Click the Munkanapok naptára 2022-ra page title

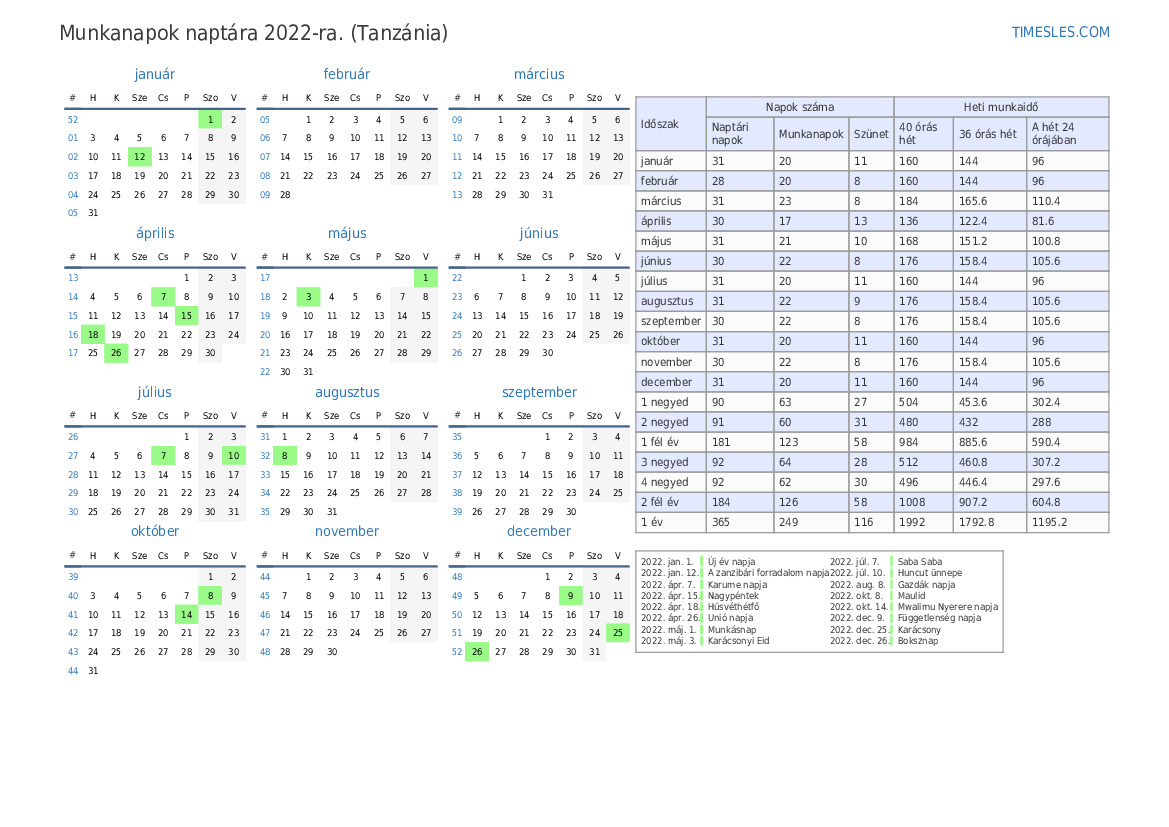254,33
